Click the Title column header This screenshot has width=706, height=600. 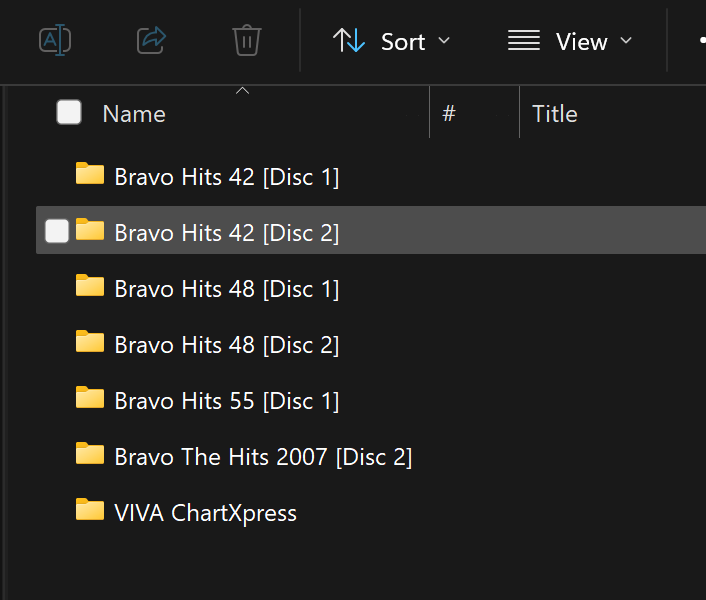[555, 114]
